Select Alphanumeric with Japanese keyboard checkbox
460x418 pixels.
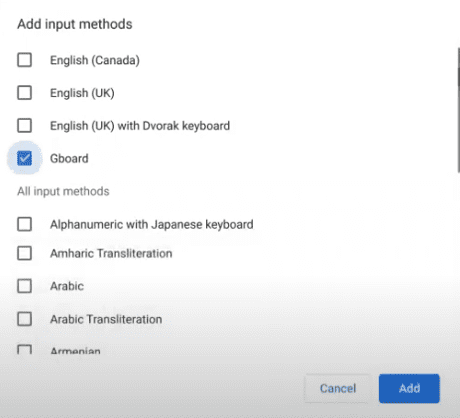click(24, 224)
